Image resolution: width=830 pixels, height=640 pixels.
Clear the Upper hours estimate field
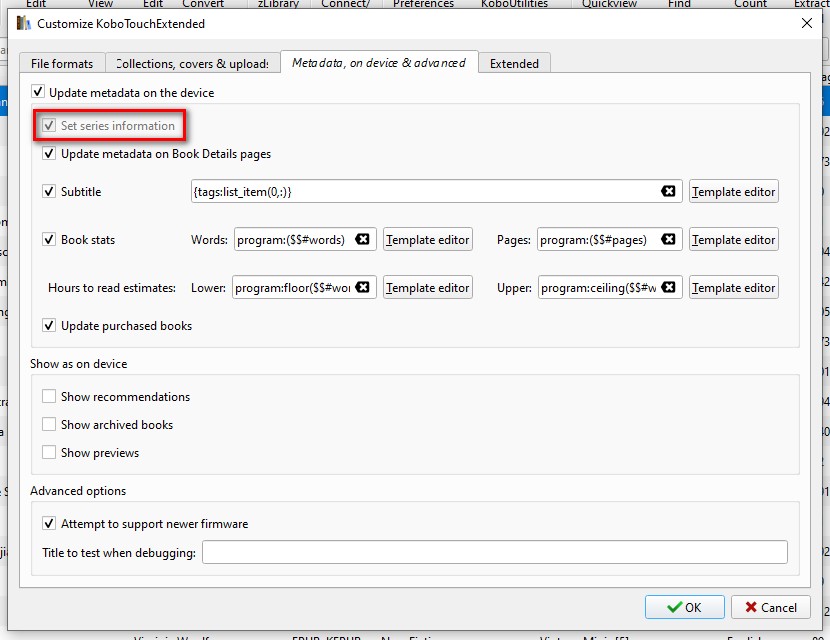pos(669,287)
